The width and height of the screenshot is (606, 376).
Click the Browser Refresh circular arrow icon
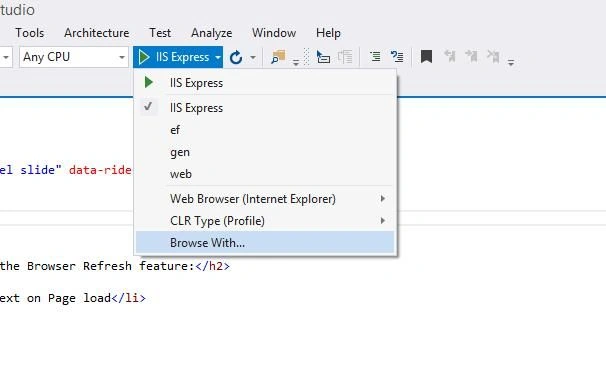(236, 58)
